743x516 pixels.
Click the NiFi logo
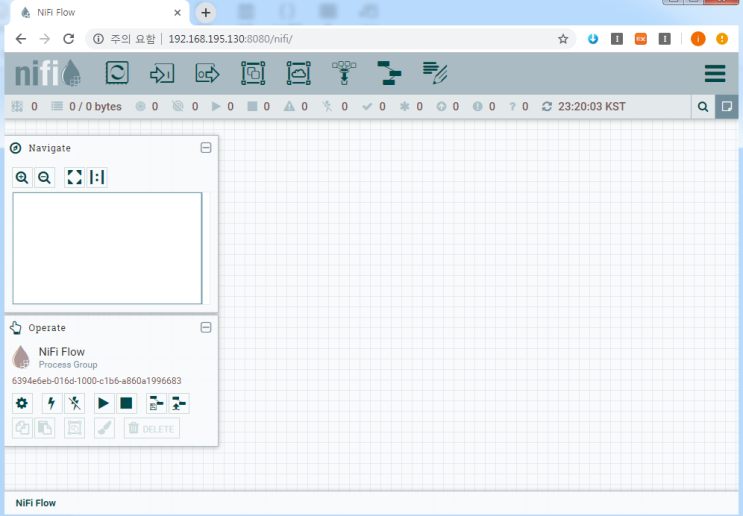47,73
